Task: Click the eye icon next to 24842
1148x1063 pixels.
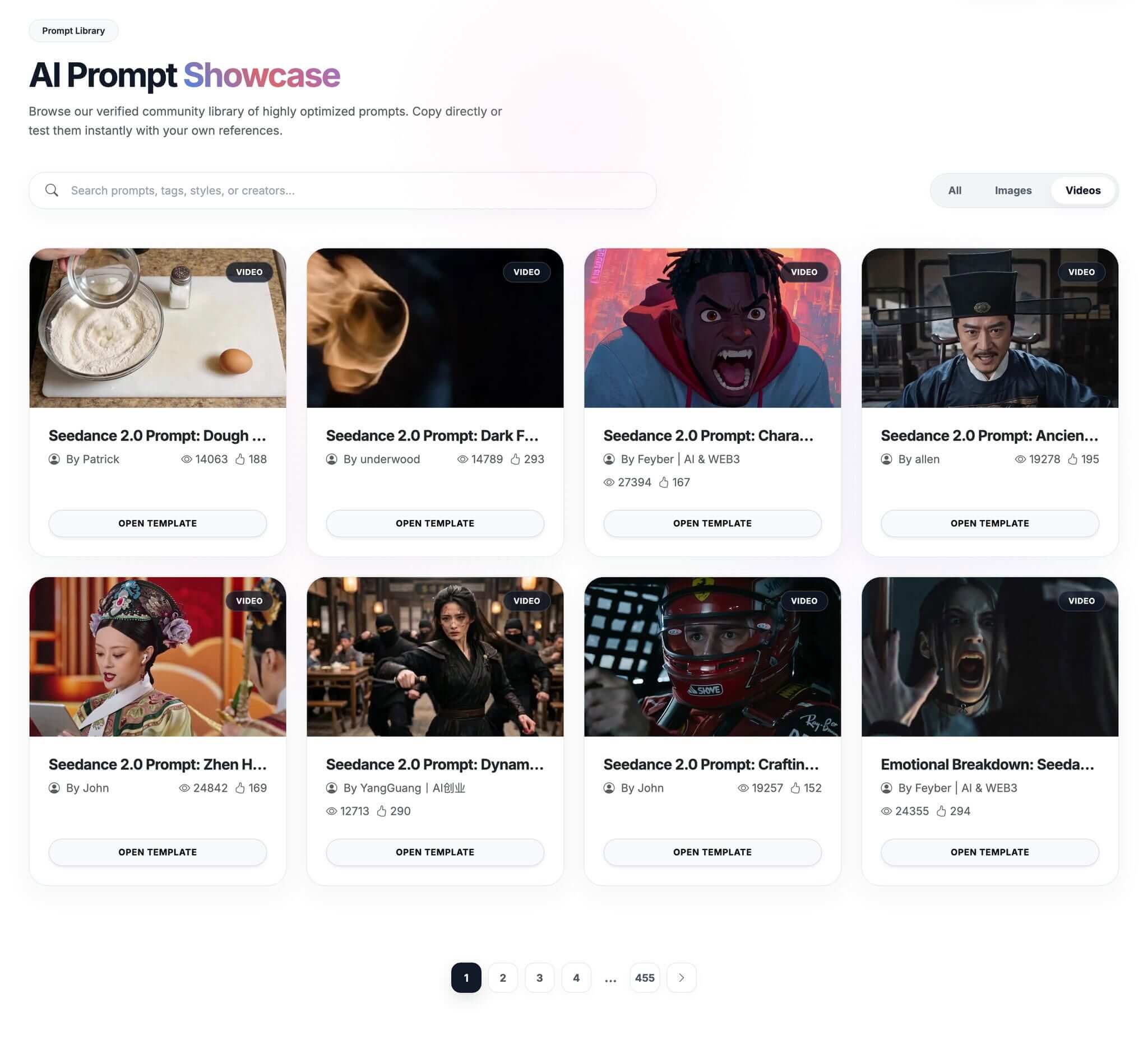Action: (184, 788)
